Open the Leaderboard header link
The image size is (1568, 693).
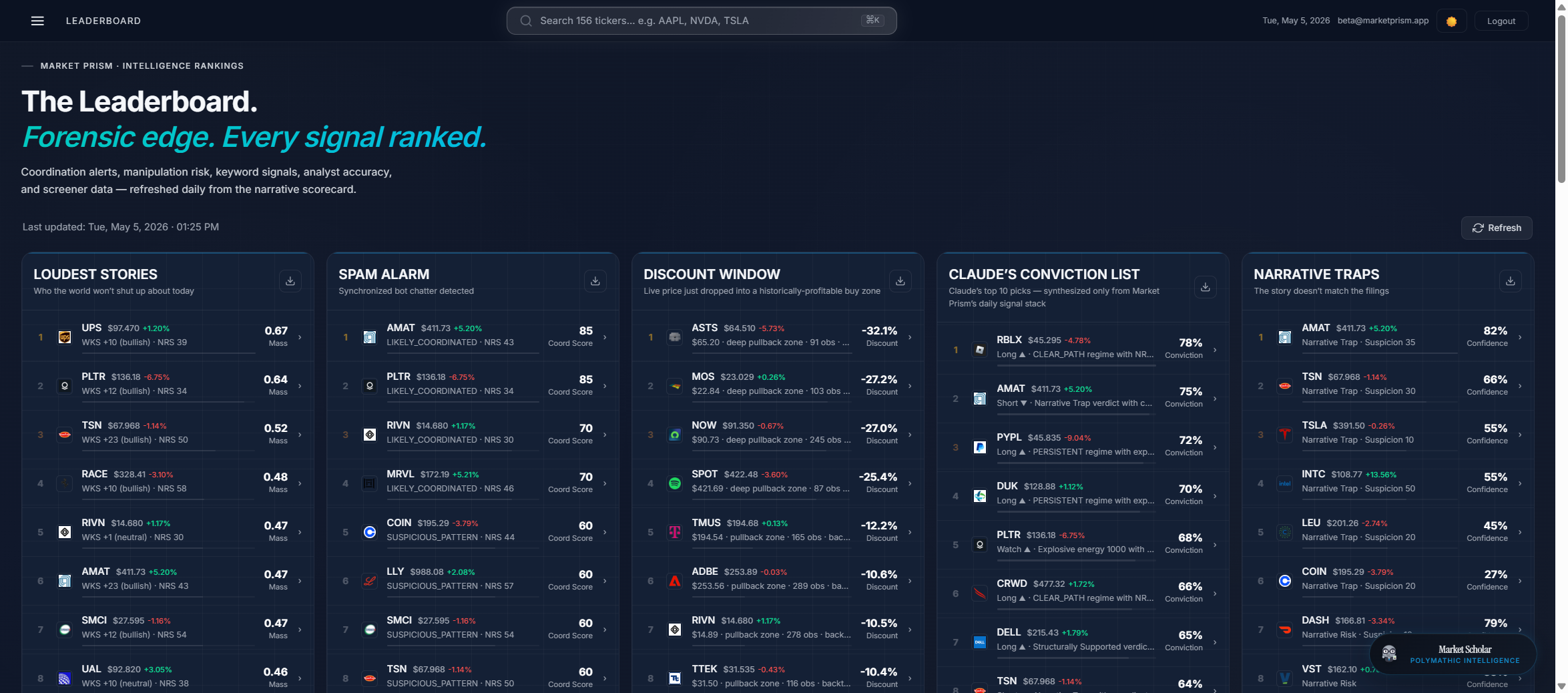[x=103, y=21]
